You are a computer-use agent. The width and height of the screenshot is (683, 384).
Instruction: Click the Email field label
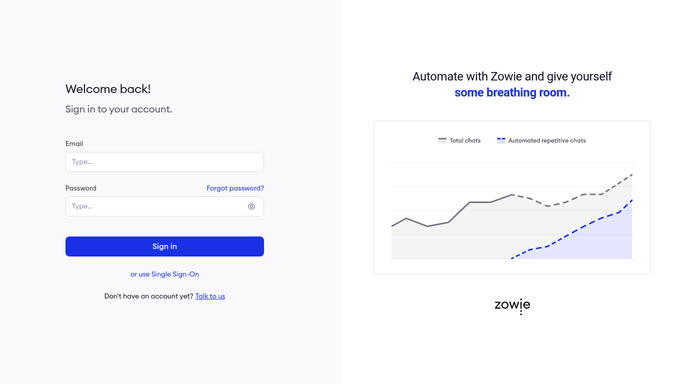[74, 144]
